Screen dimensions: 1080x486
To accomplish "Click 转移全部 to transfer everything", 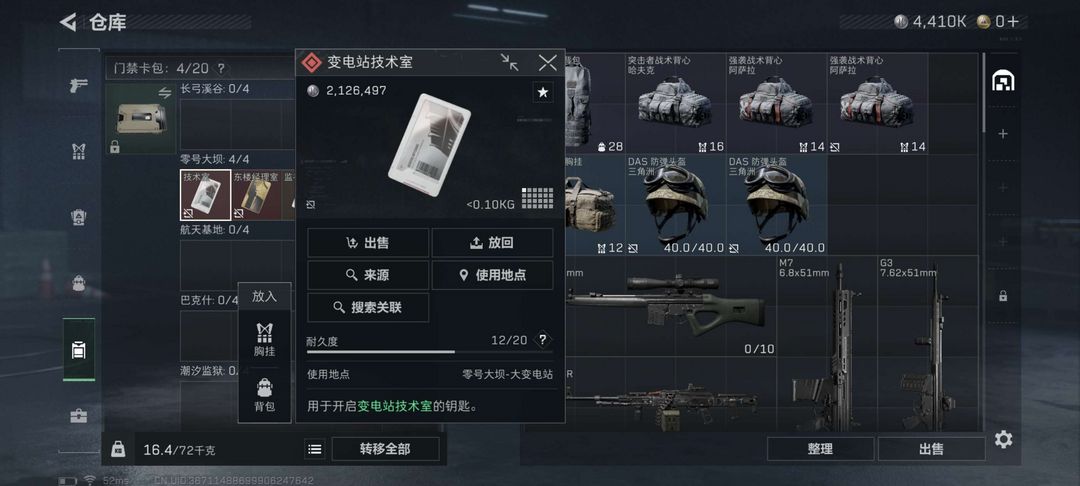I will [x=385, y=449].
